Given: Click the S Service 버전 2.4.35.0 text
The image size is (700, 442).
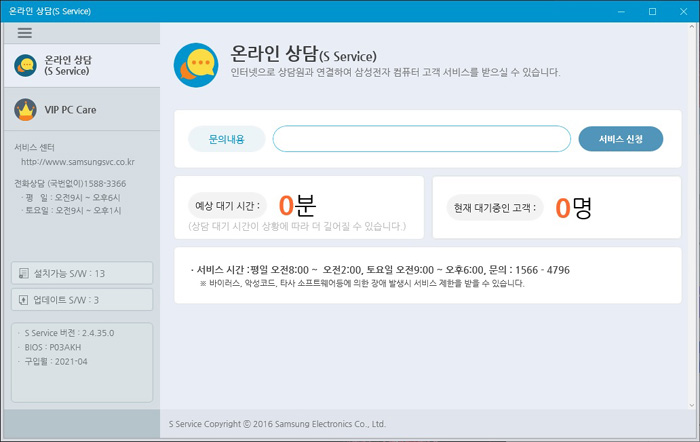Looking at the screenshot, I should coord(69,333).
